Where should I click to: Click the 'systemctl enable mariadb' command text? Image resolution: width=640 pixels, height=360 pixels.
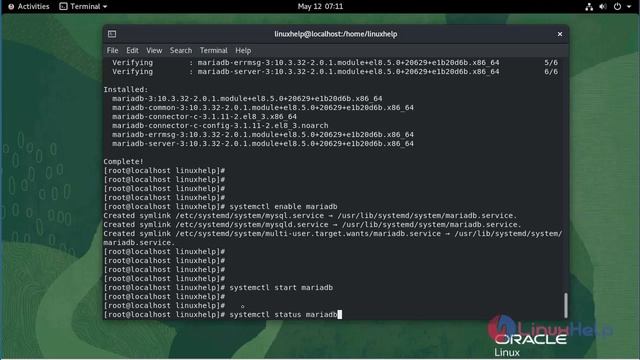tap(283, 207)
